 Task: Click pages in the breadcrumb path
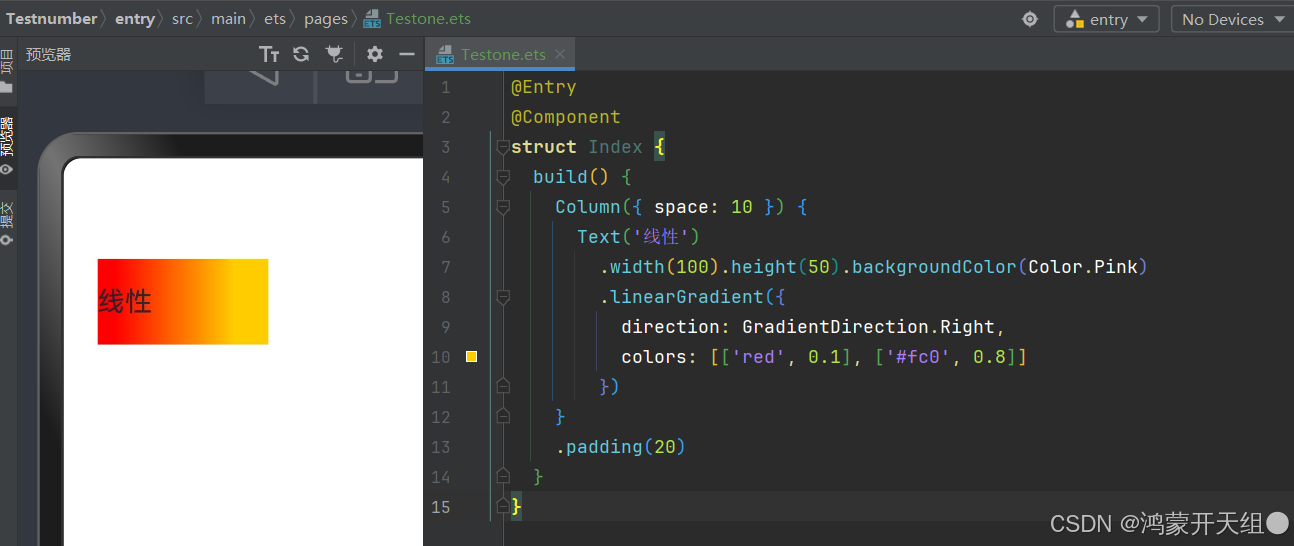click(326, 19)
